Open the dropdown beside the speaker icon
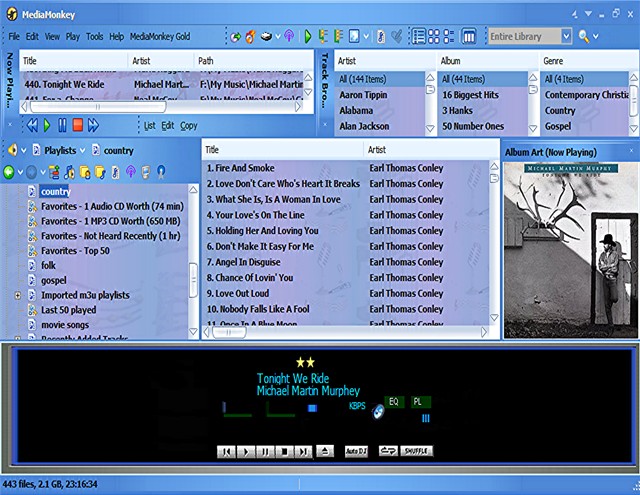640x495 pixels. click(x=24, y=151)
